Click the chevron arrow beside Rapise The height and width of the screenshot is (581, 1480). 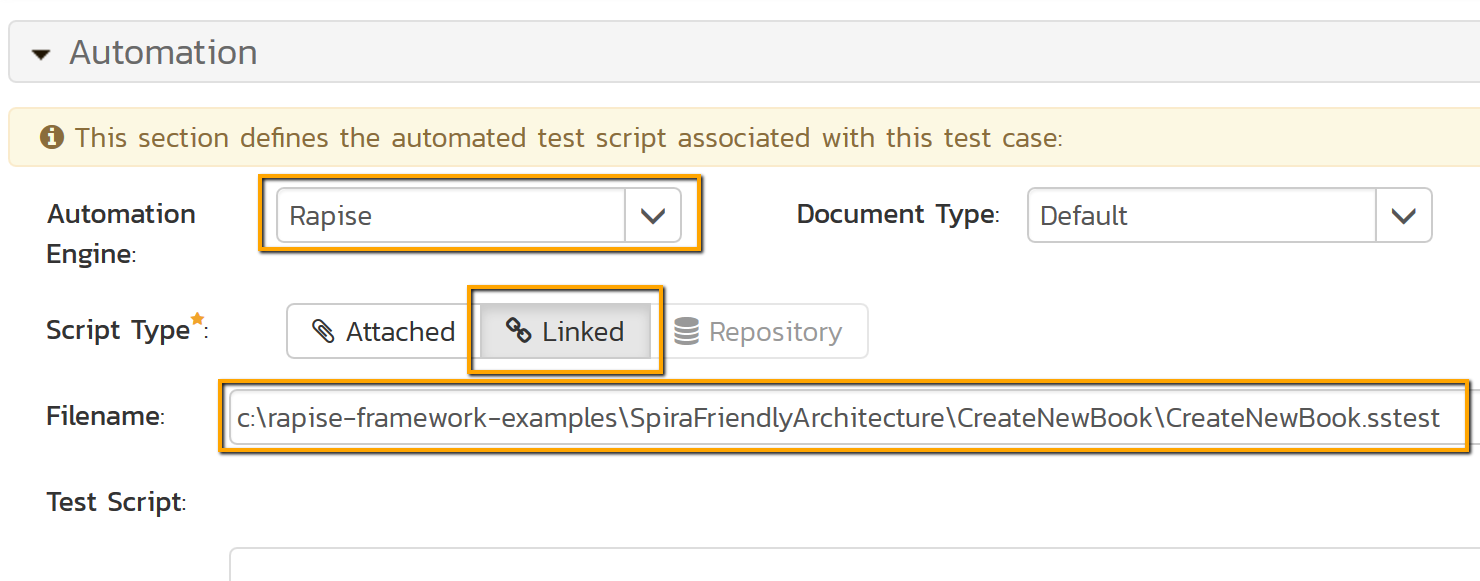(x=653, y=215)
